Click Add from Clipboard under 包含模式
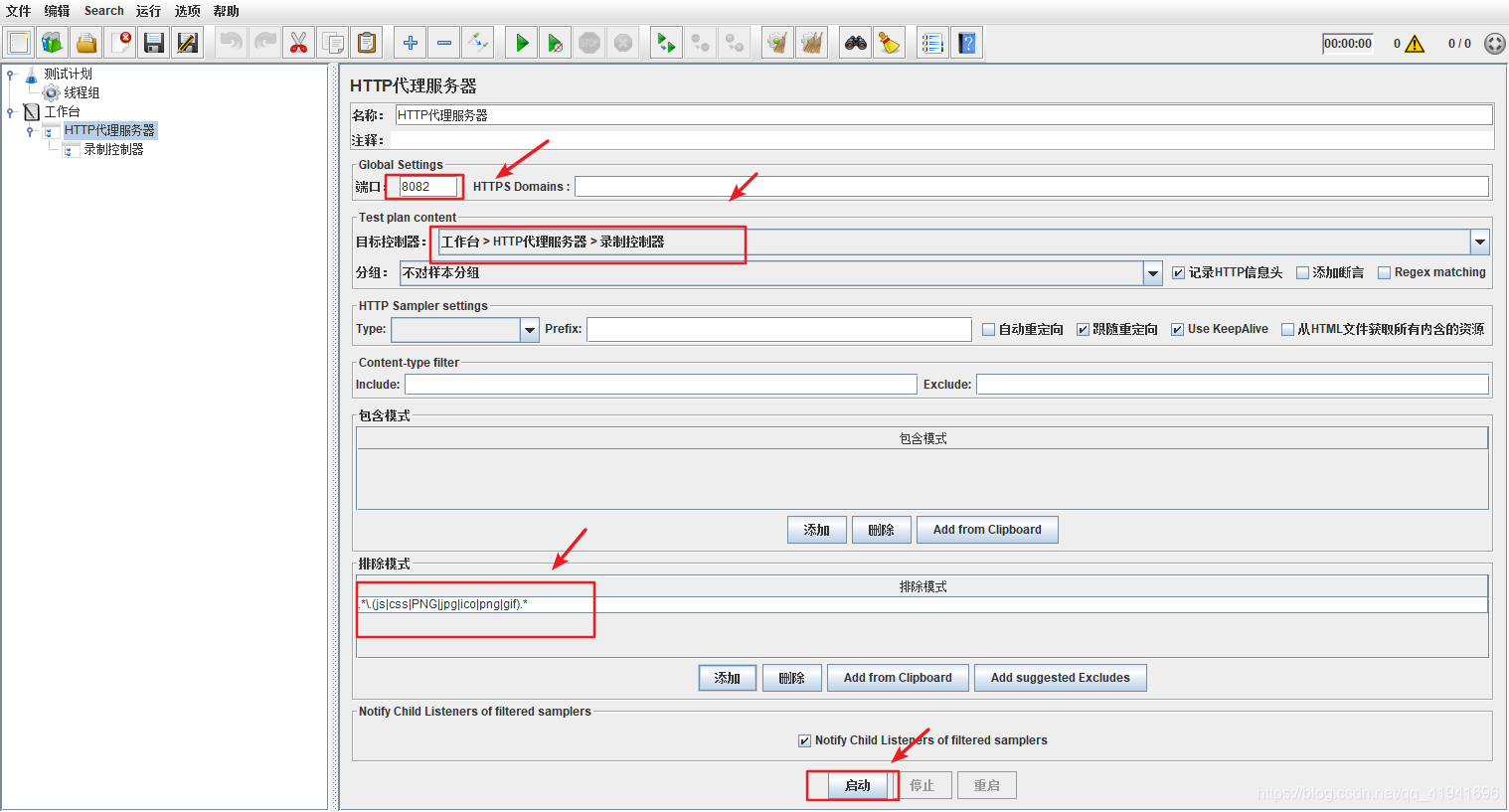The height and width of the screenshot is (812, 1509). pyautogui.click(x=987, y=530)
